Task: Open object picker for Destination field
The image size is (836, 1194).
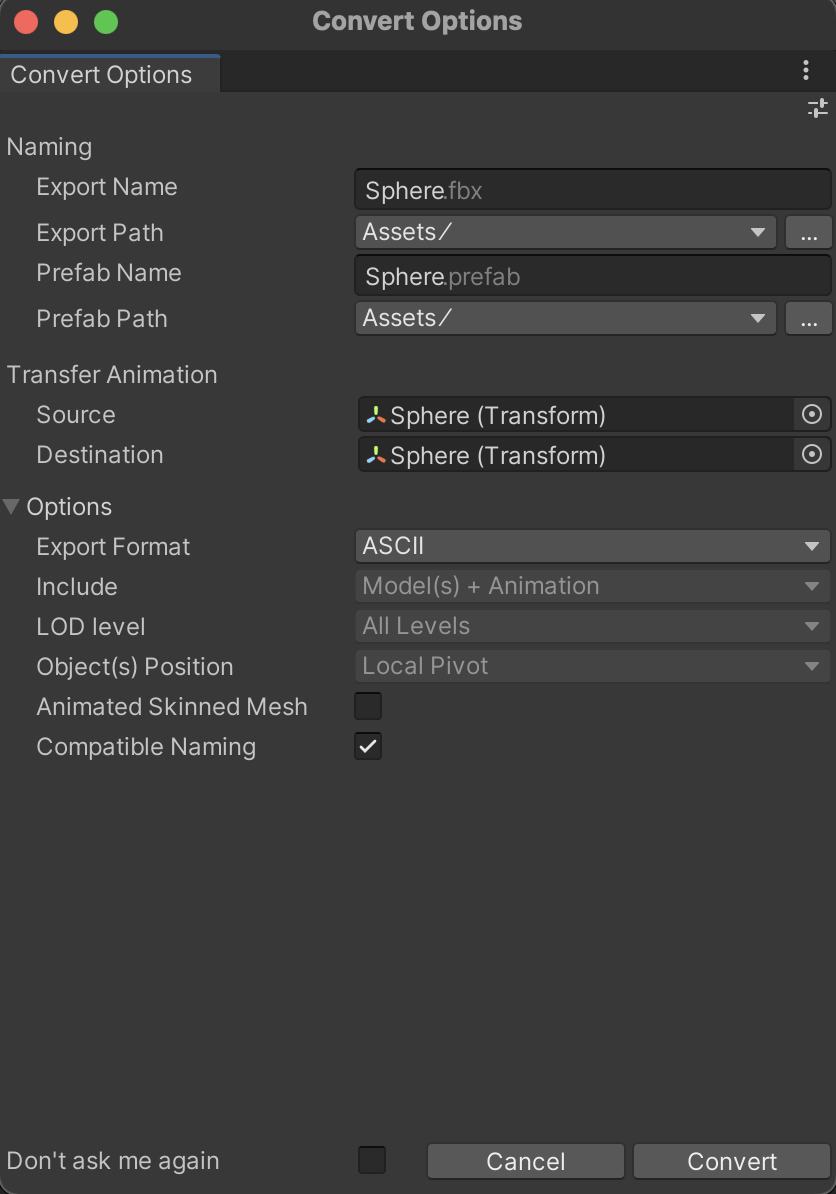Action: 812,455
